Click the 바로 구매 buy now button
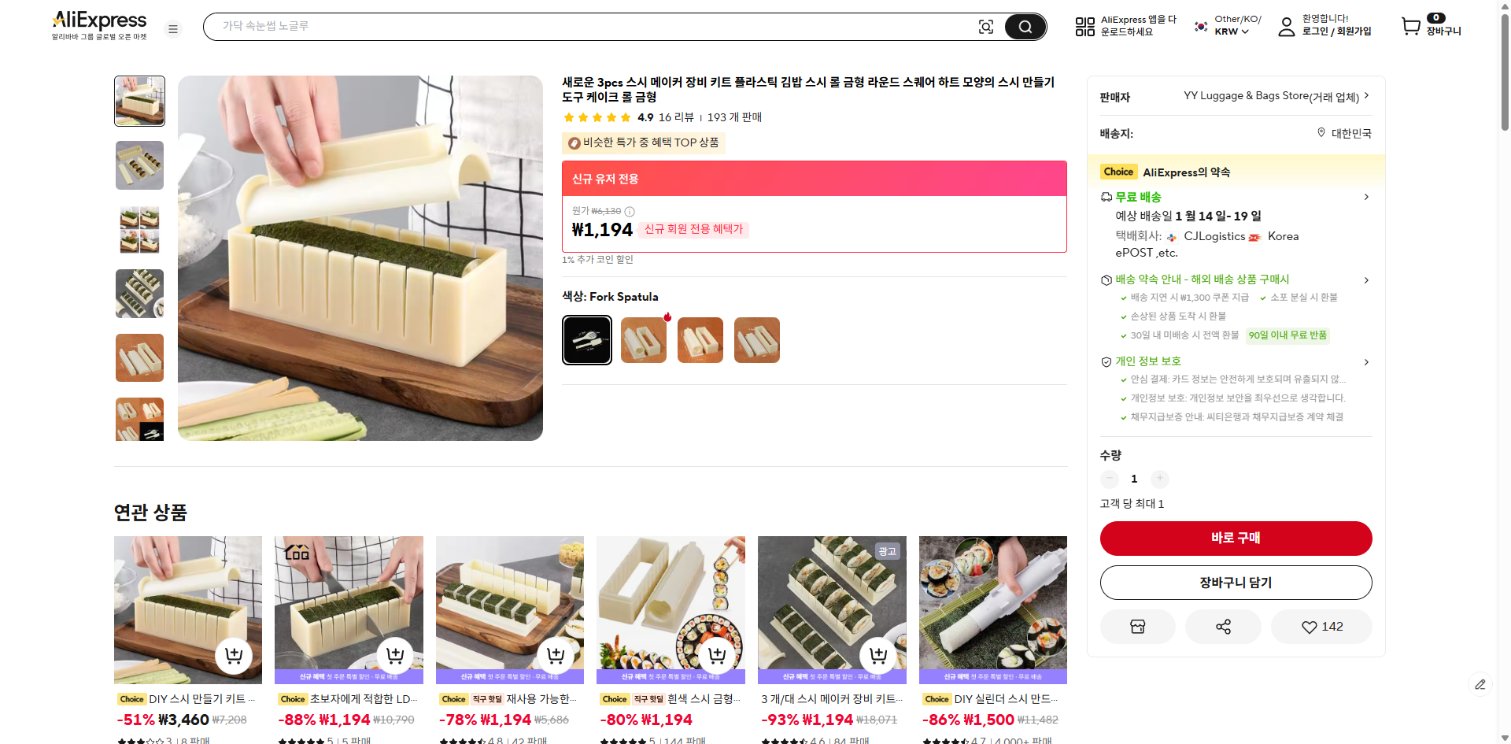Viewport: 1511px width, 744px height. pyautogui.click(x=1236, y=538)
